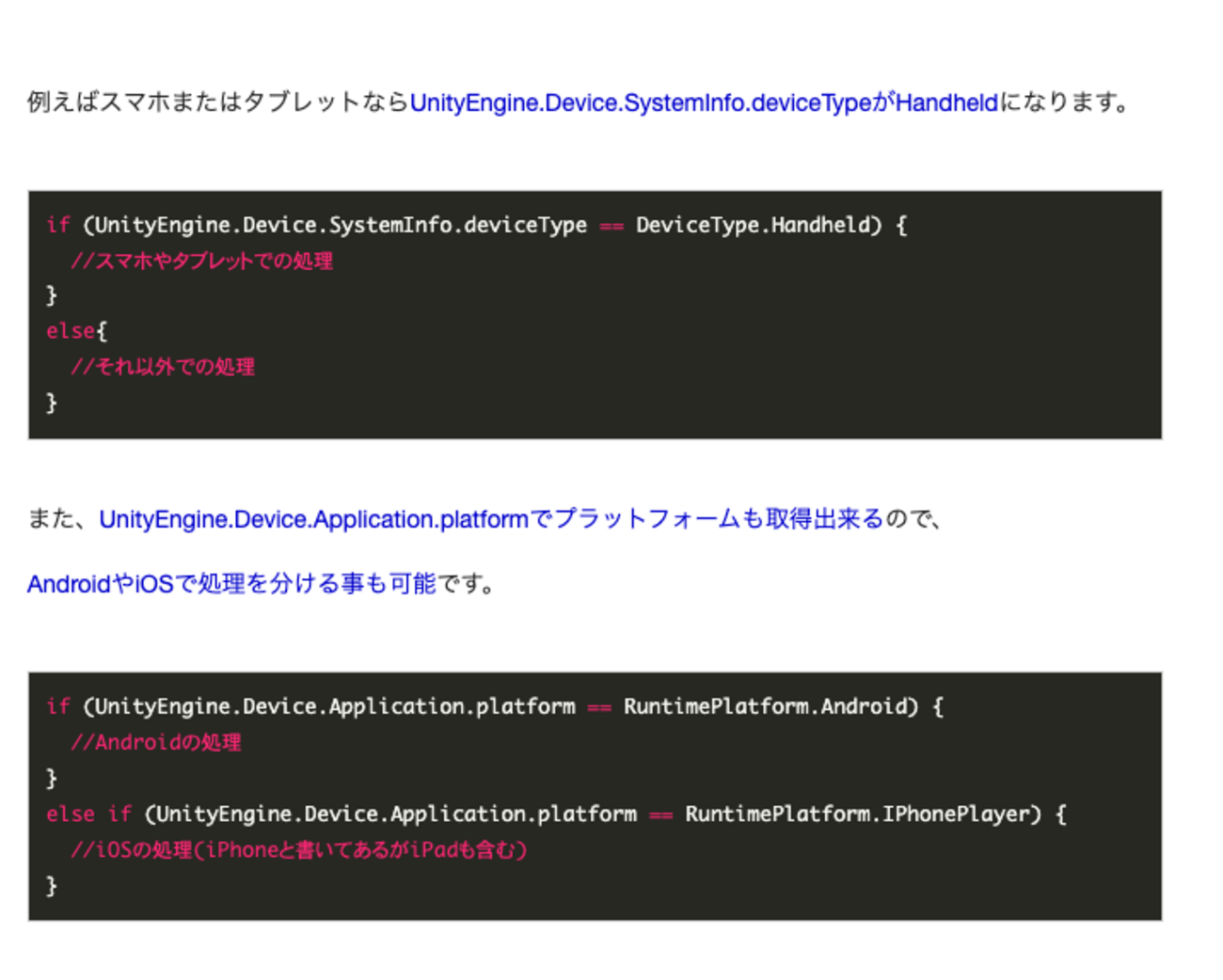1223x980 pixels.
Task: Click the になります。 text ending the first sentence
Action: click(x=1064, y=103)
